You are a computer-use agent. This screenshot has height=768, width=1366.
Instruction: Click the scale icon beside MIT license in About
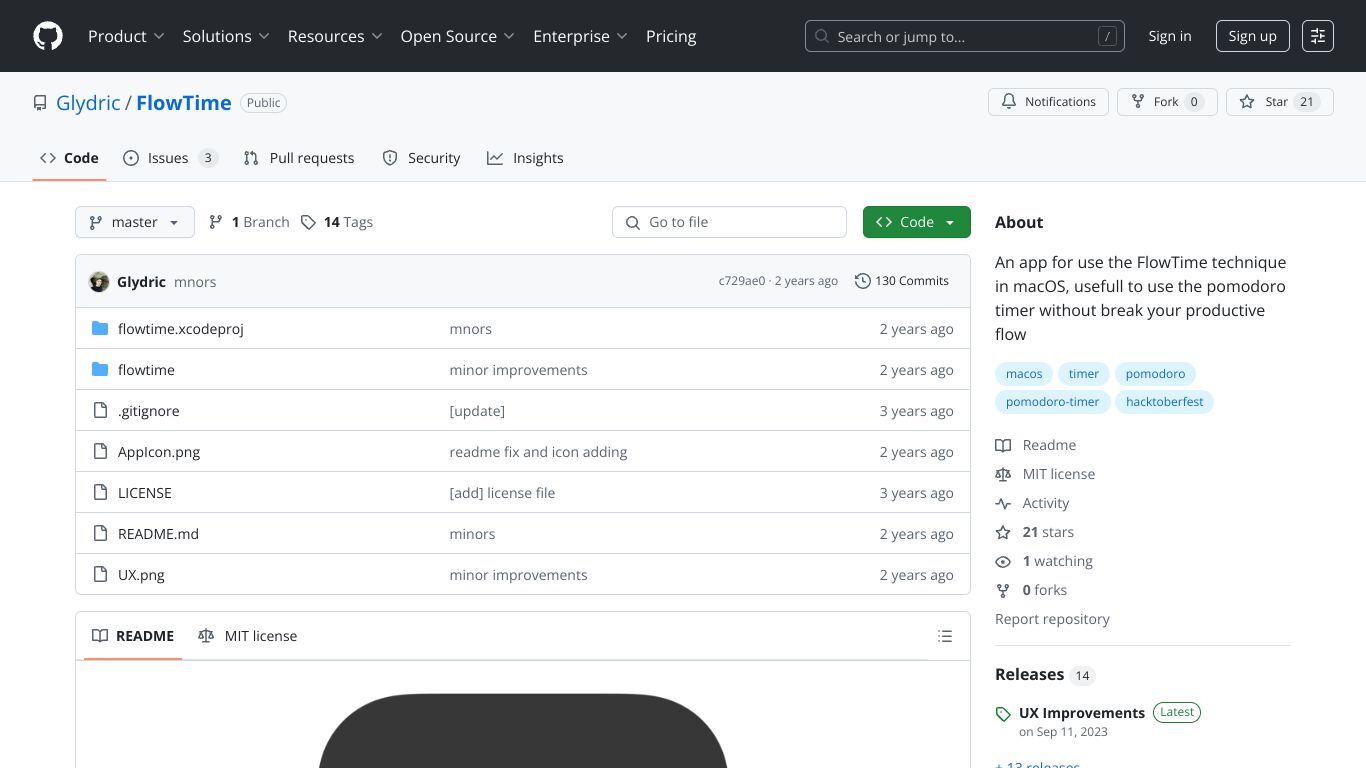click(x=1003, y=474)
